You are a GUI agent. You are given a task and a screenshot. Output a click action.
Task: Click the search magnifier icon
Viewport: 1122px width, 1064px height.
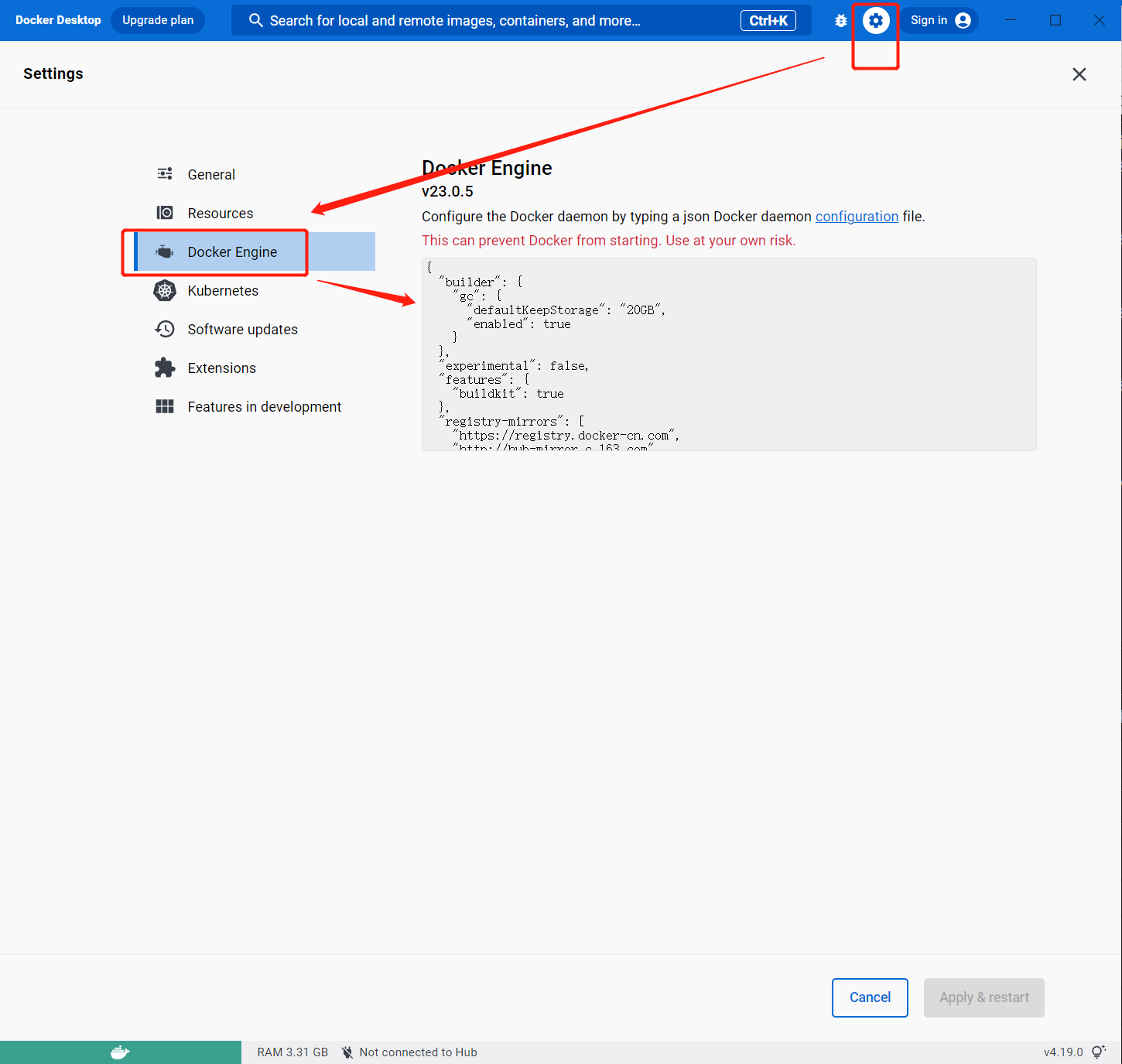pos(256,20)
